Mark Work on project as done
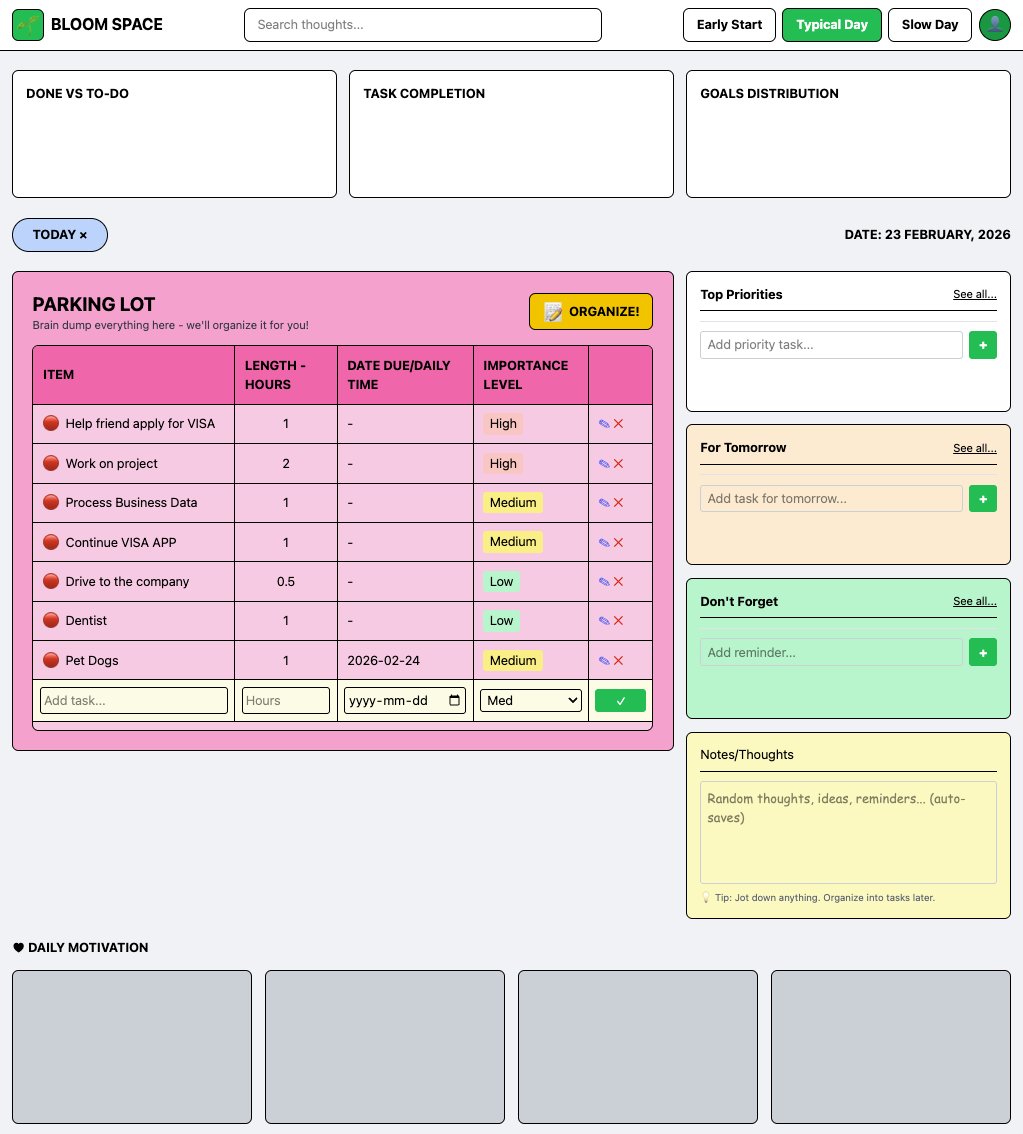This screenshot has width=1023, height=1134. point(51,463)
